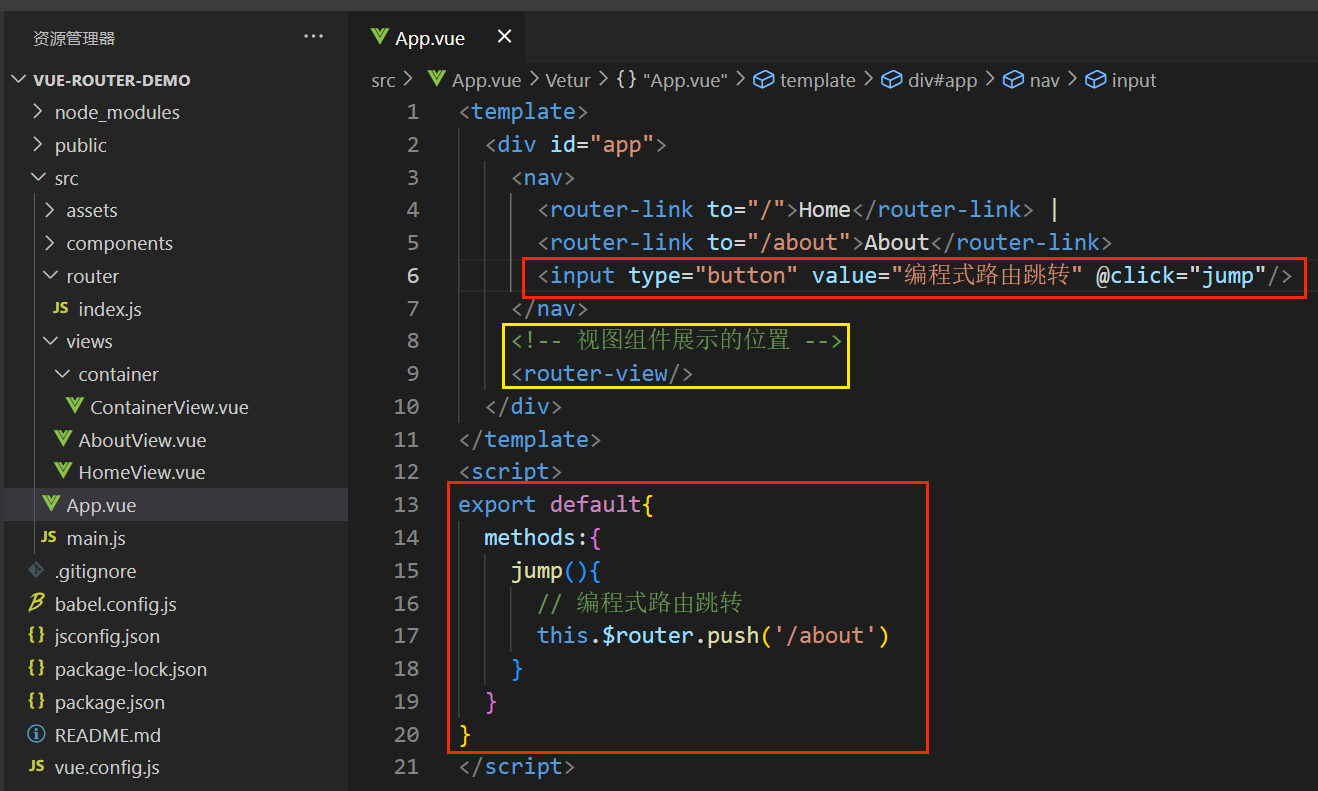The image size is (1318, 791).
Task: Click the input breadcrumb segment
Action: (1120, 80)
